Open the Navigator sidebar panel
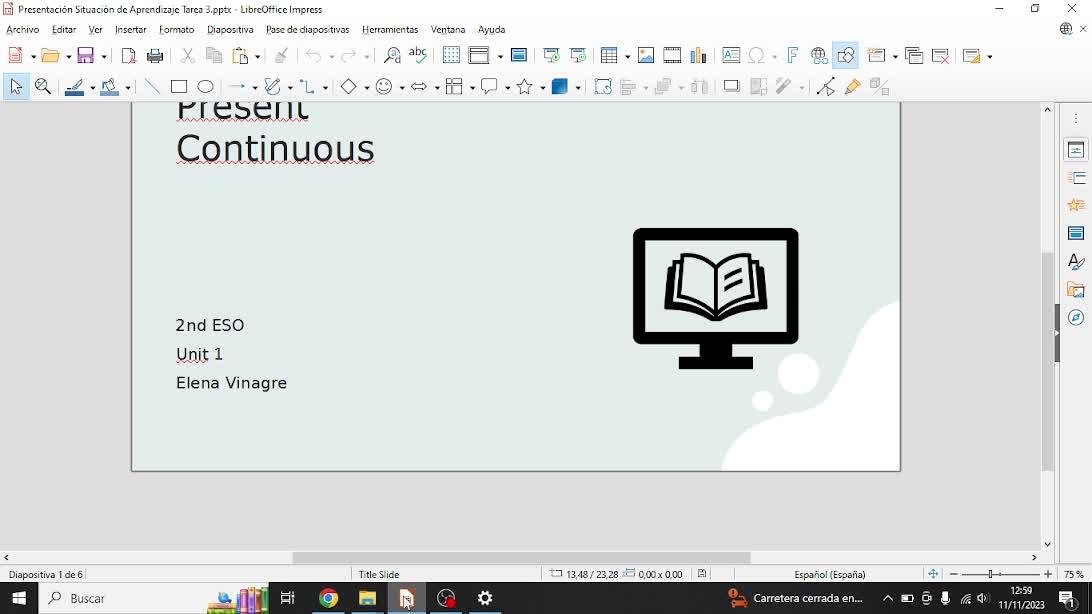1092x614 pixels. point(1076,318)
